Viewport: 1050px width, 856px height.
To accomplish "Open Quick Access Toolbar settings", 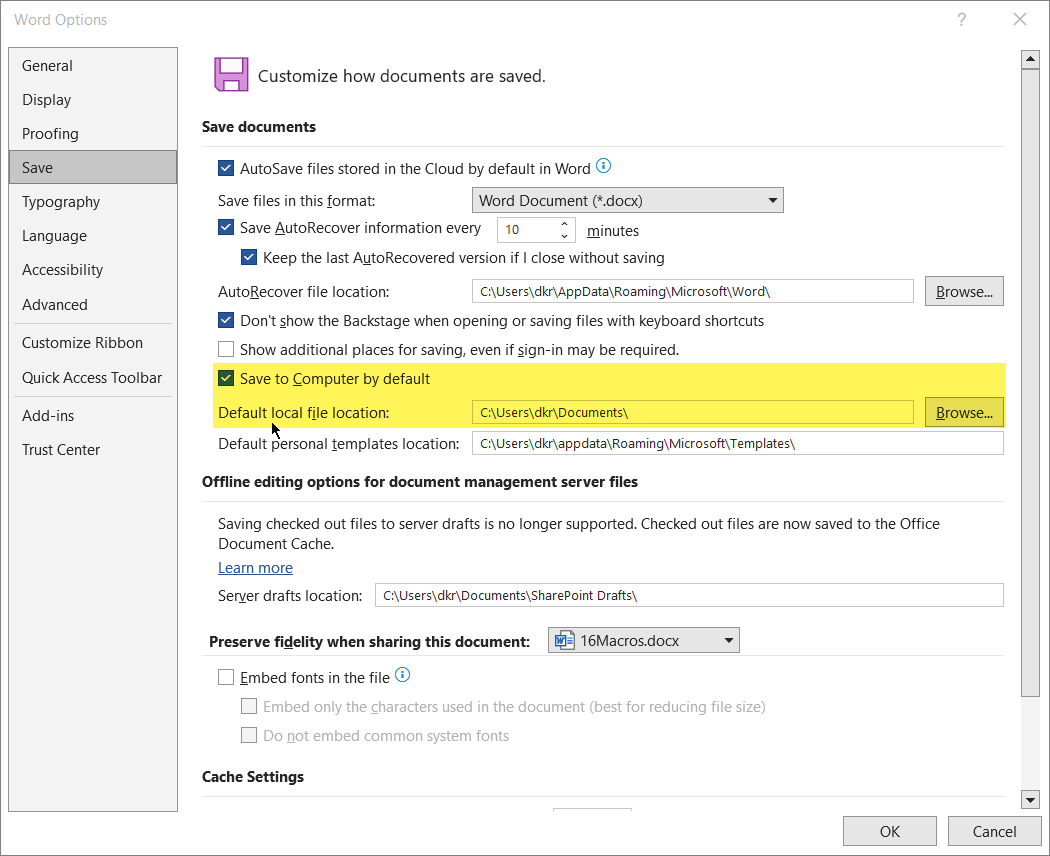I will pos(93,378).
